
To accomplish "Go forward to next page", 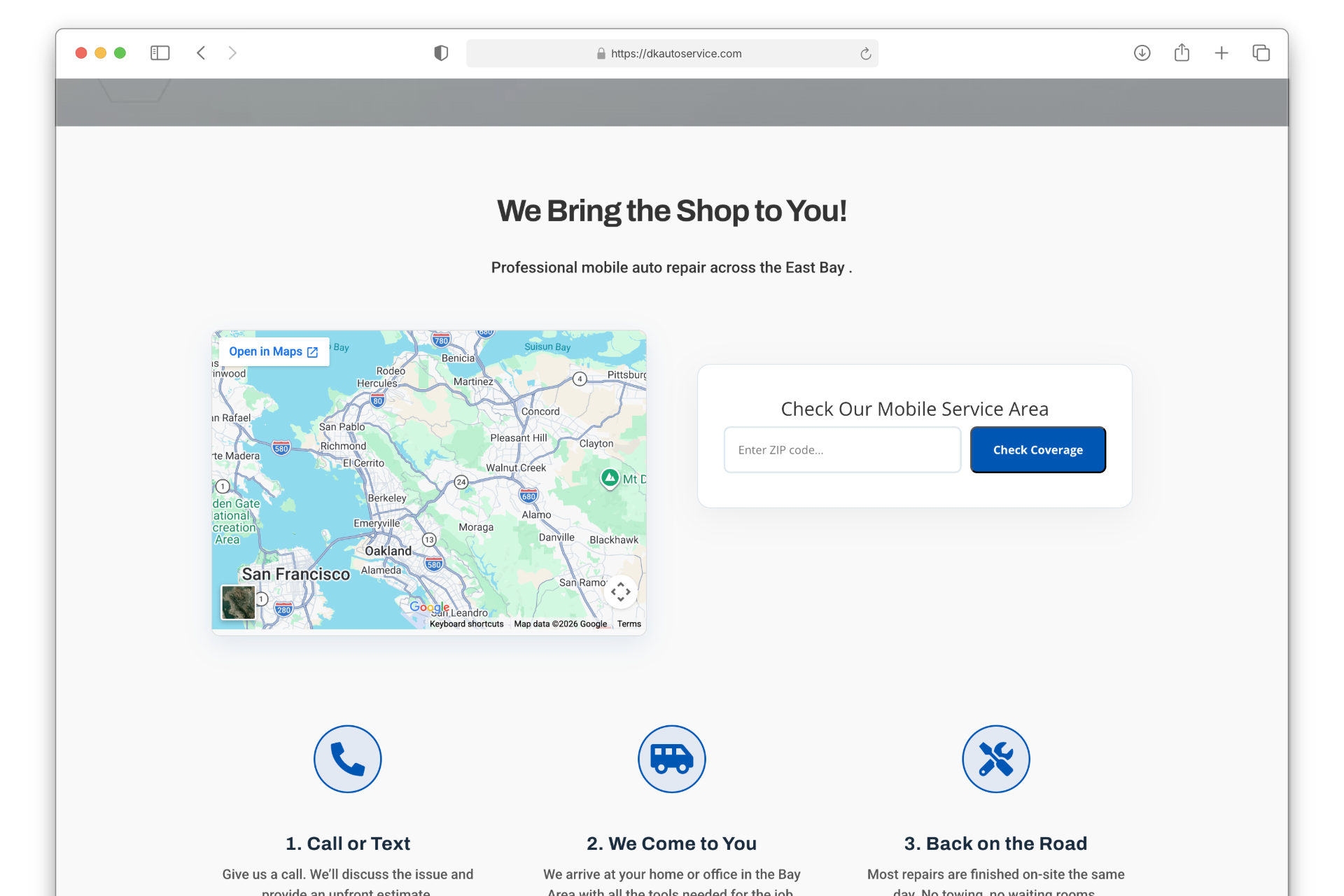I will pos(232,53).
